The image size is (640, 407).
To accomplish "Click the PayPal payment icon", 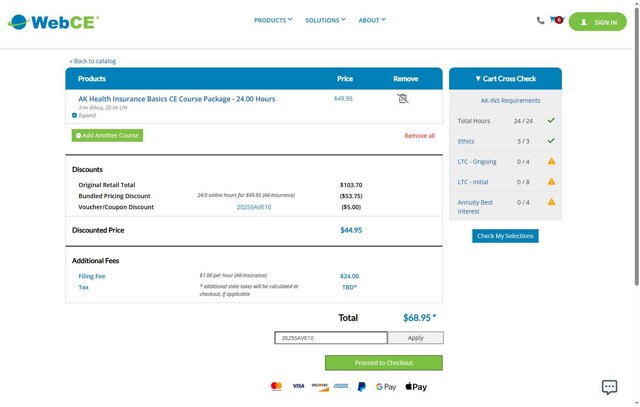I will pos(361,386).
